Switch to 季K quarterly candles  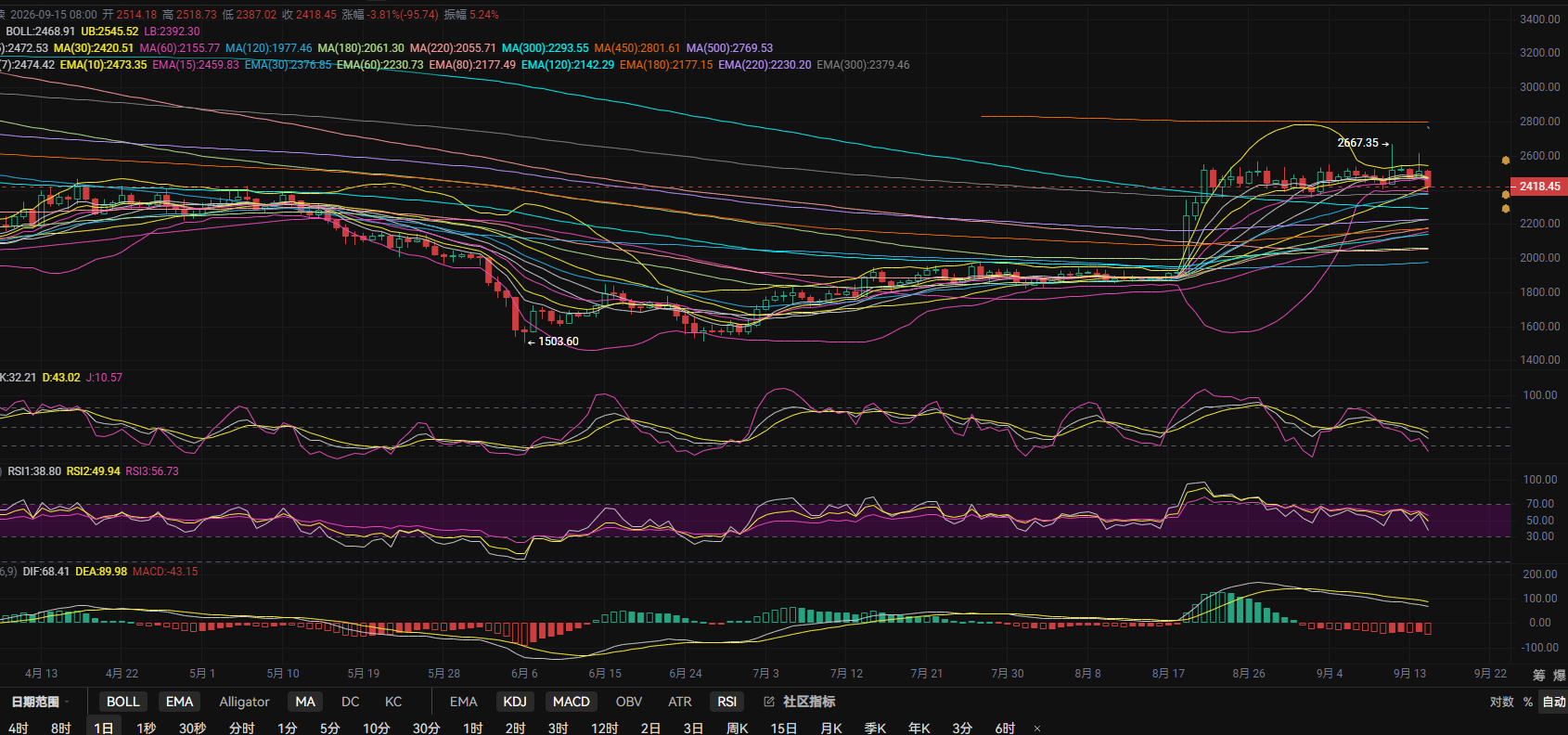click(x=875, y=729)
